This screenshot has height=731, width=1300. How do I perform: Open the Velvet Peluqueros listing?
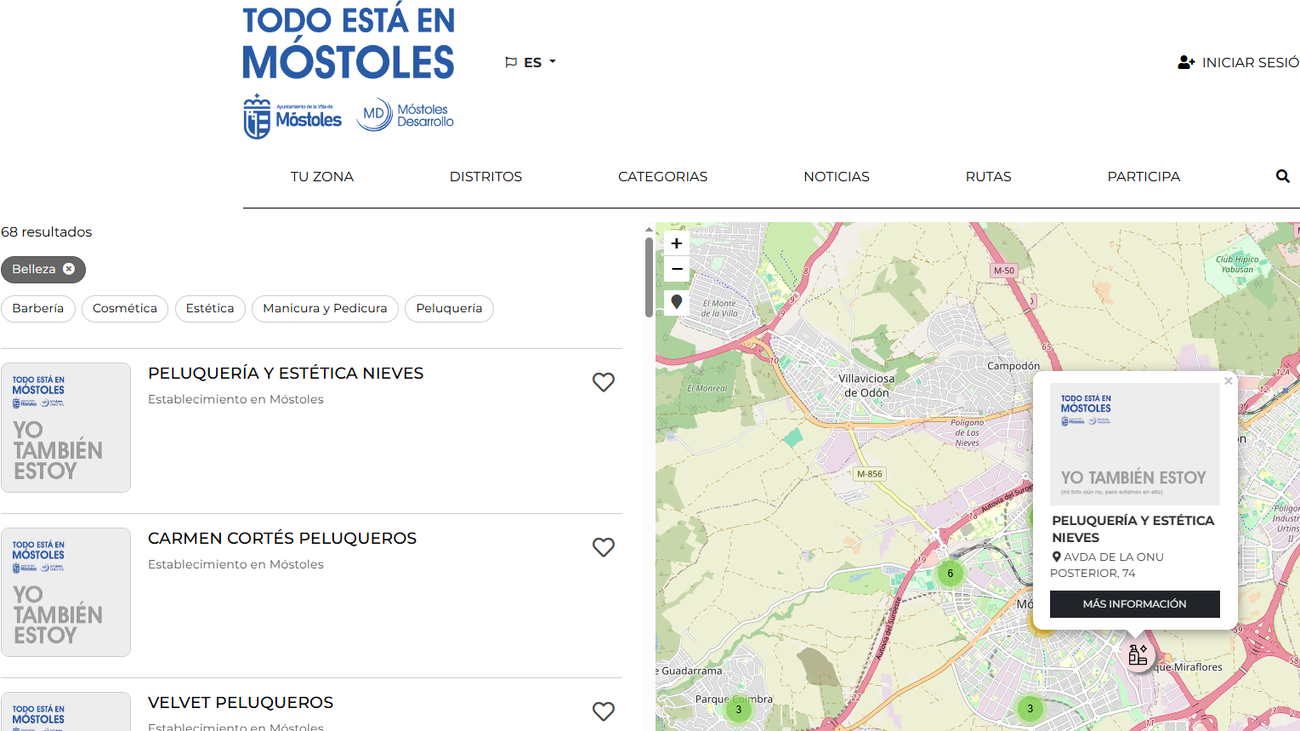click(x=240, y=702)
